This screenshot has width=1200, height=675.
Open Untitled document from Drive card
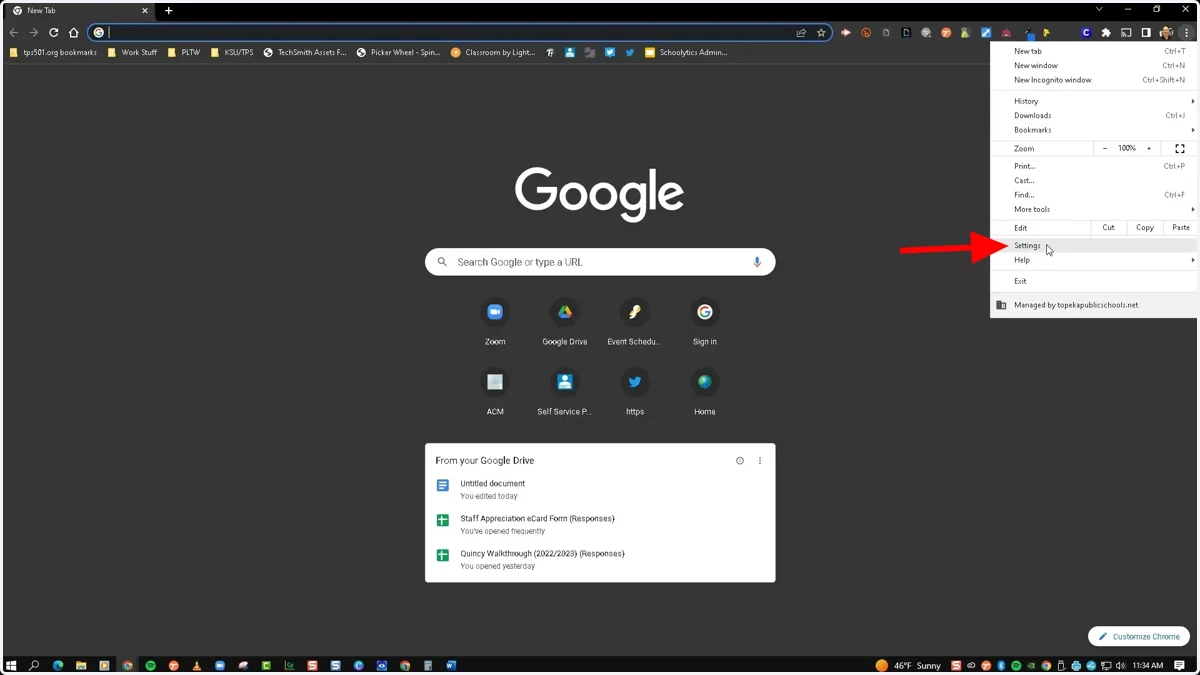tap(600, 489)
